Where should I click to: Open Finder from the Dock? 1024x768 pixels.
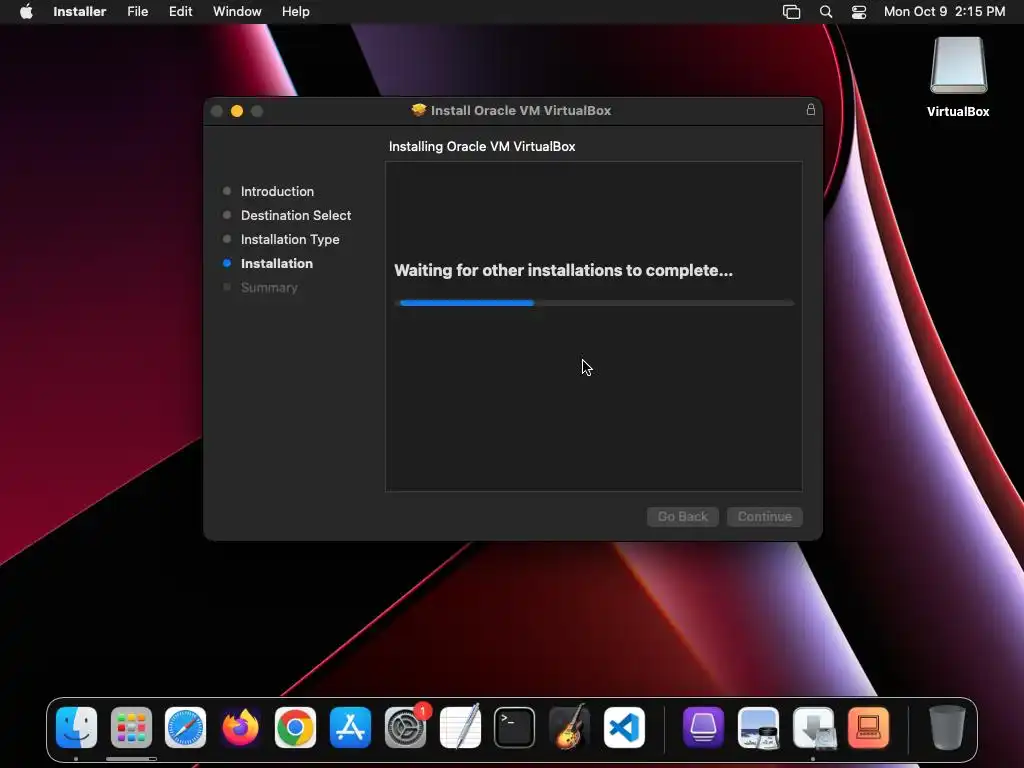pos(76,728)
